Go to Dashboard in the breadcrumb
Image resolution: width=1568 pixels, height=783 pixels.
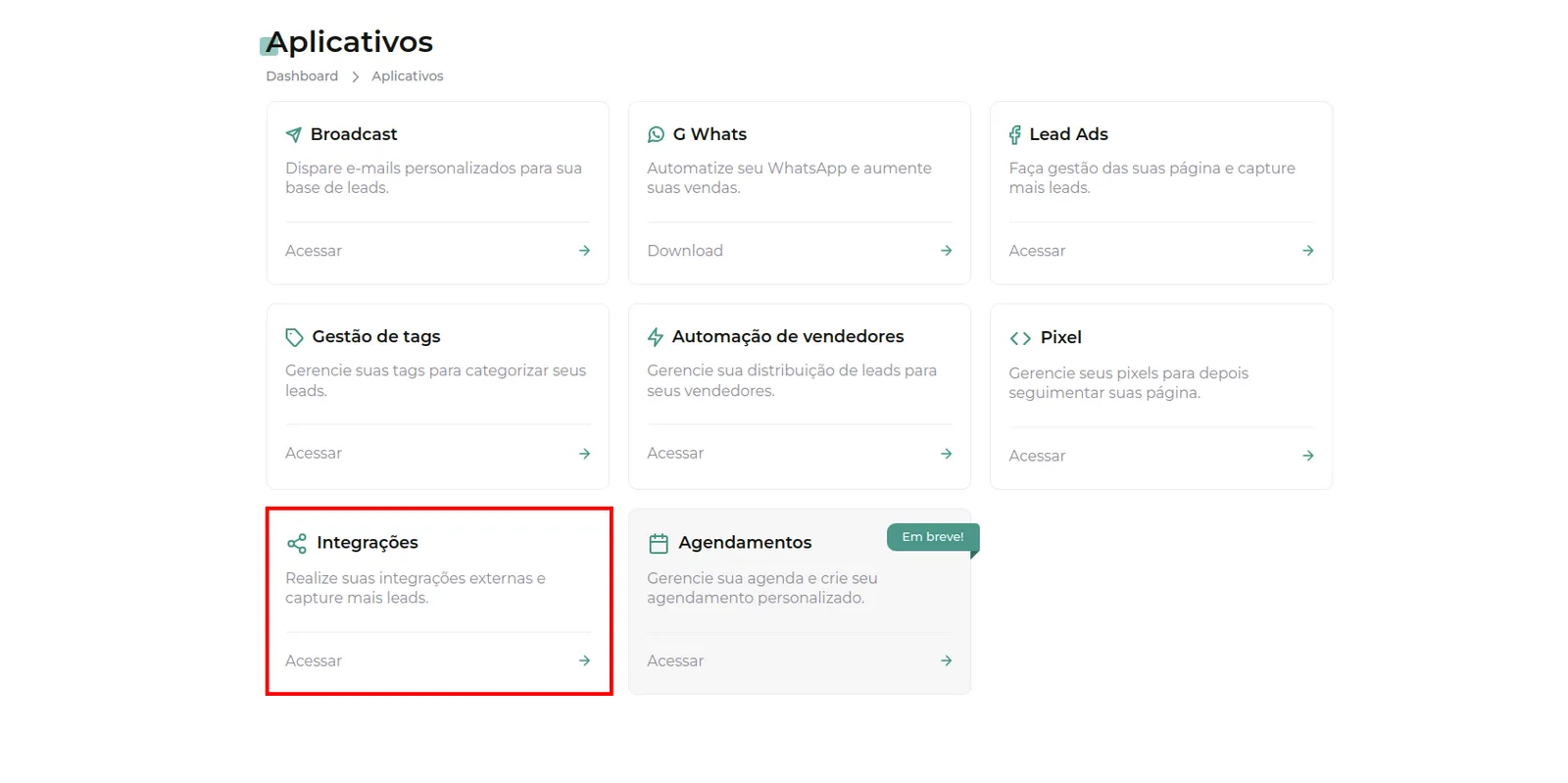point(302,76)
